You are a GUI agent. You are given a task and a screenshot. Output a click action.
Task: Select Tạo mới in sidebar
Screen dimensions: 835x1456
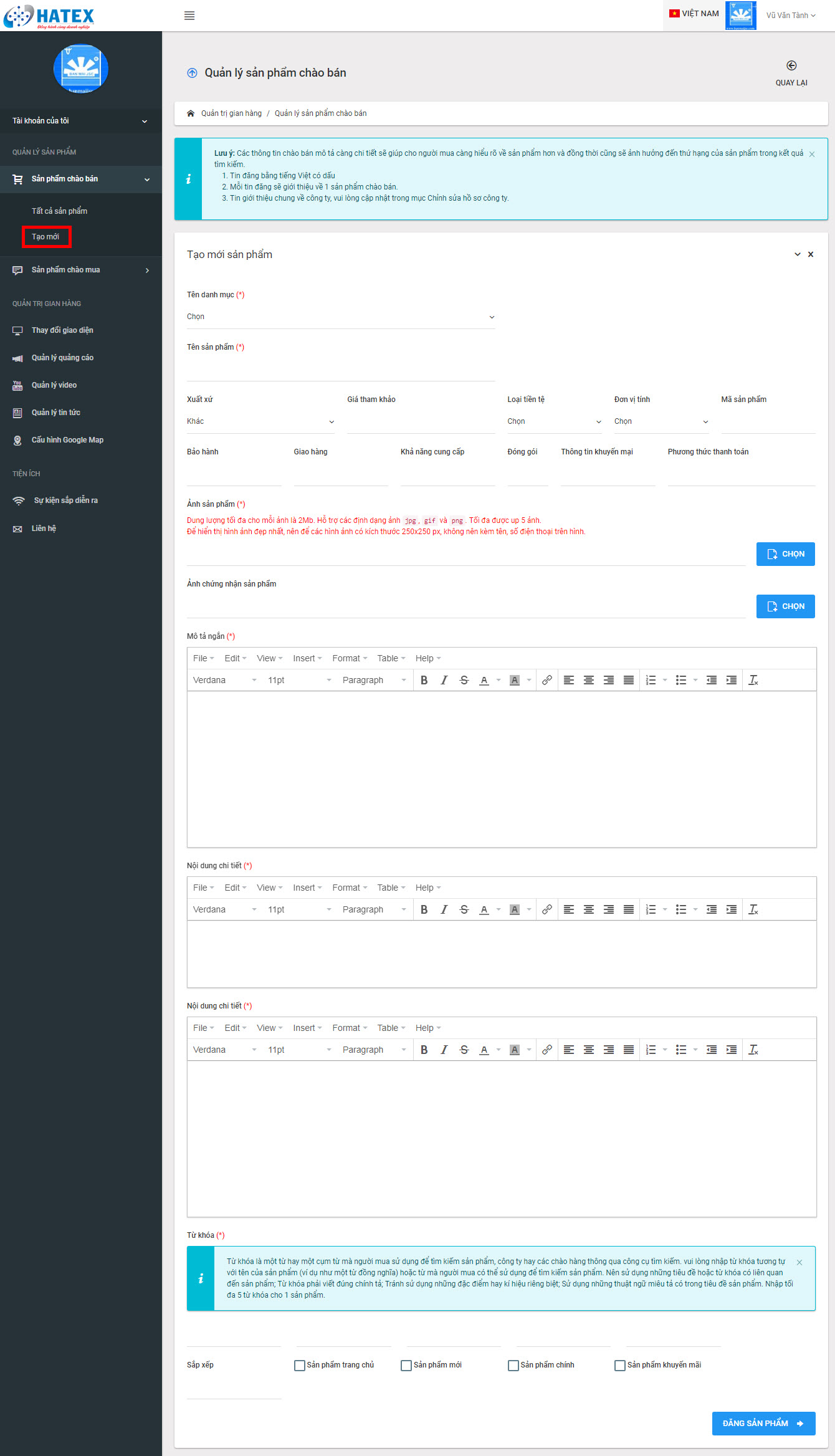coord(45,237)
